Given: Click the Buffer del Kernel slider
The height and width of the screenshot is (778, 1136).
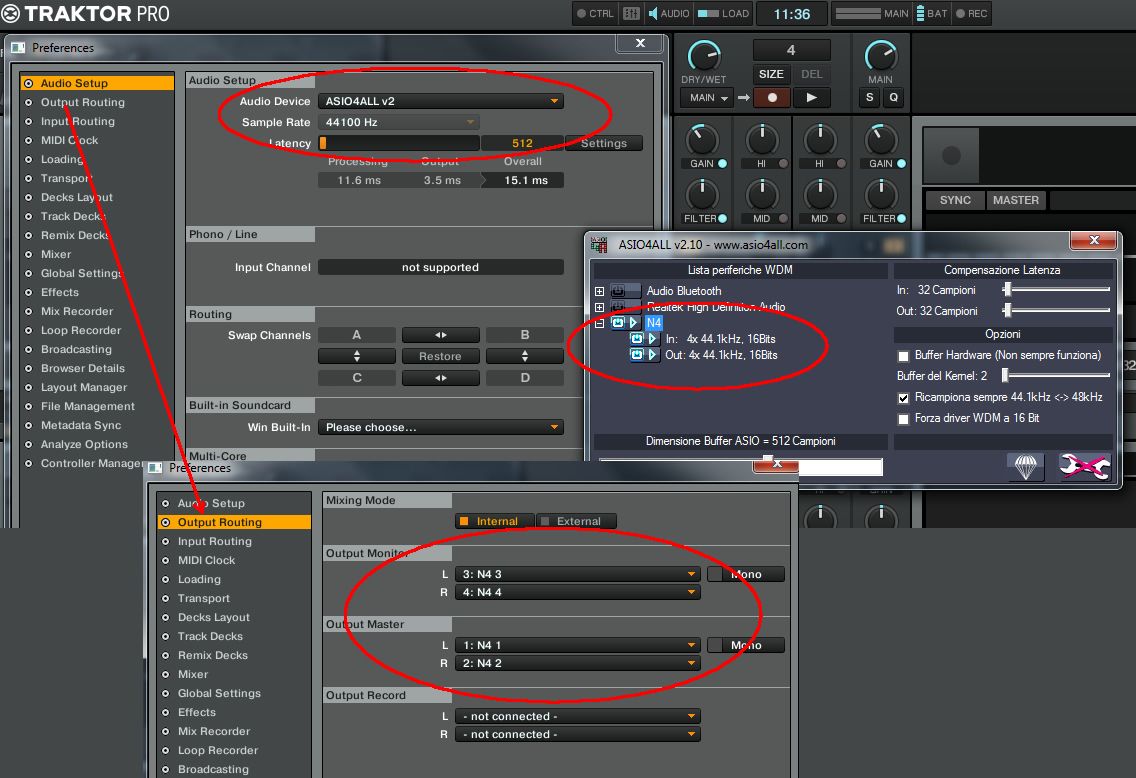Looking at the screenshot, I should (1057, 375).
